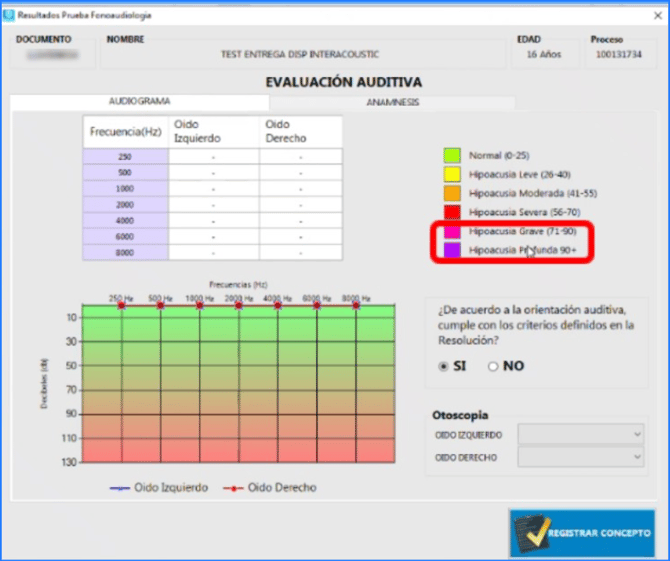Open the Oído Derecho otoscopia dropdown

(581, 457)
